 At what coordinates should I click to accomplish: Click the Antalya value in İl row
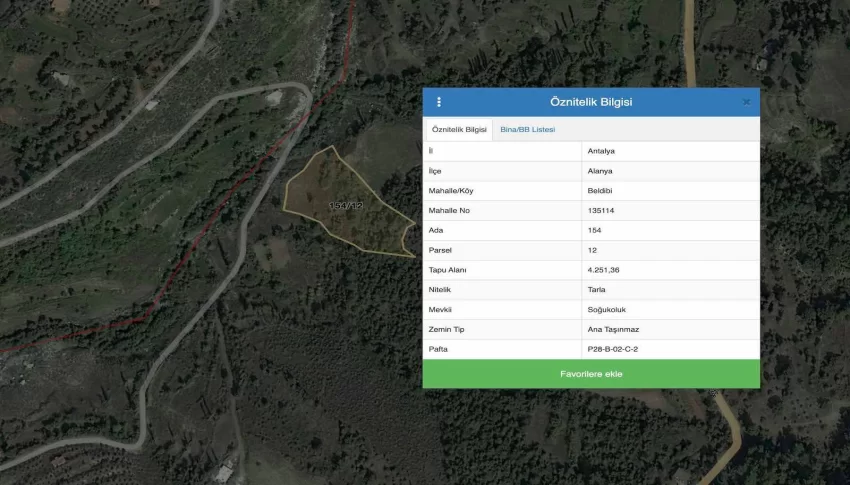click(601, 152)
